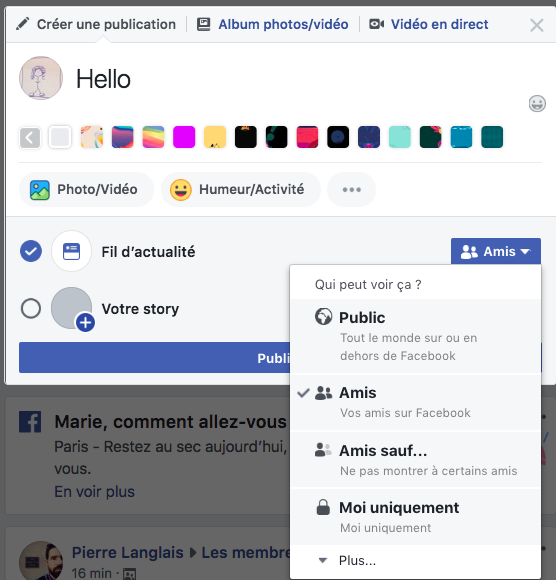Click the Humeur/Activité smiley icon
Screen dimensions: 556x580
click(x=181, y=190)
